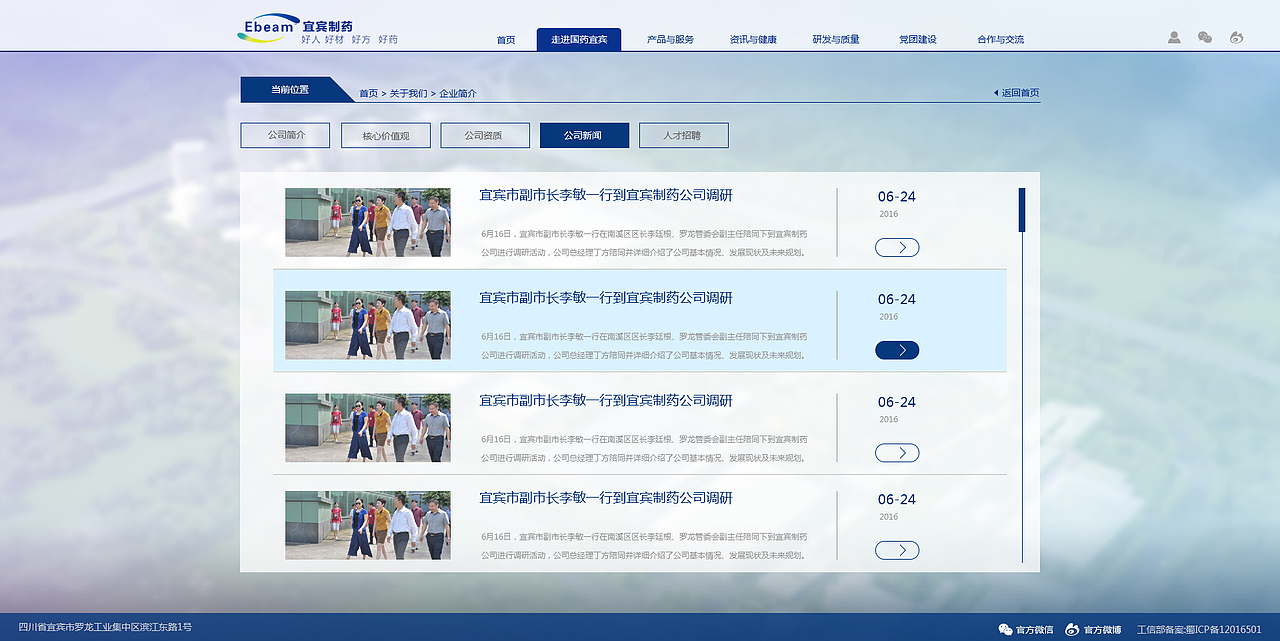
Task: Open fourth news headline in list
Action: 606,498
